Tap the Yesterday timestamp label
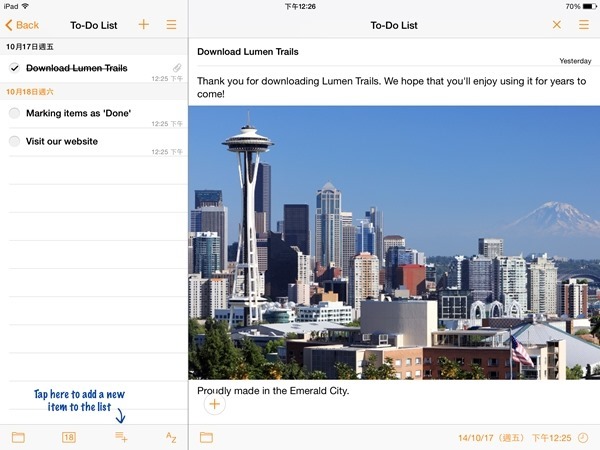 [575, 61]
